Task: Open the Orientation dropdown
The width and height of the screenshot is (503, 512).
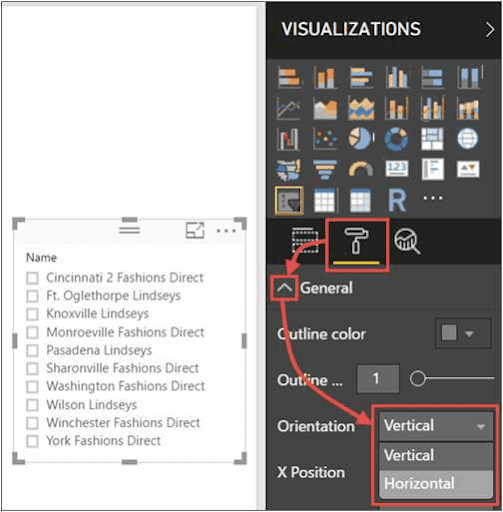Action: (x=436, y=426)
